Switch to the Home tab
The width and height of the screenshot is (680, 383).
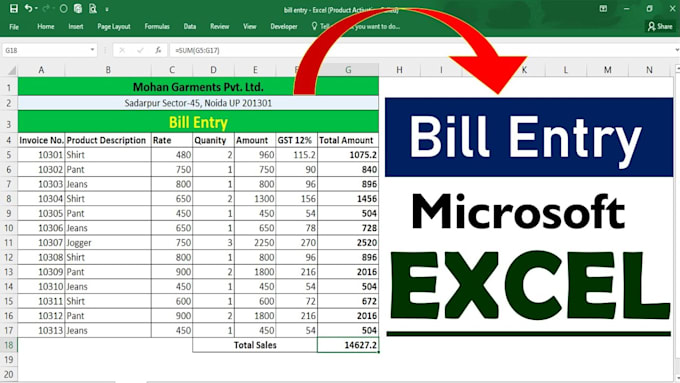(46, 26)
